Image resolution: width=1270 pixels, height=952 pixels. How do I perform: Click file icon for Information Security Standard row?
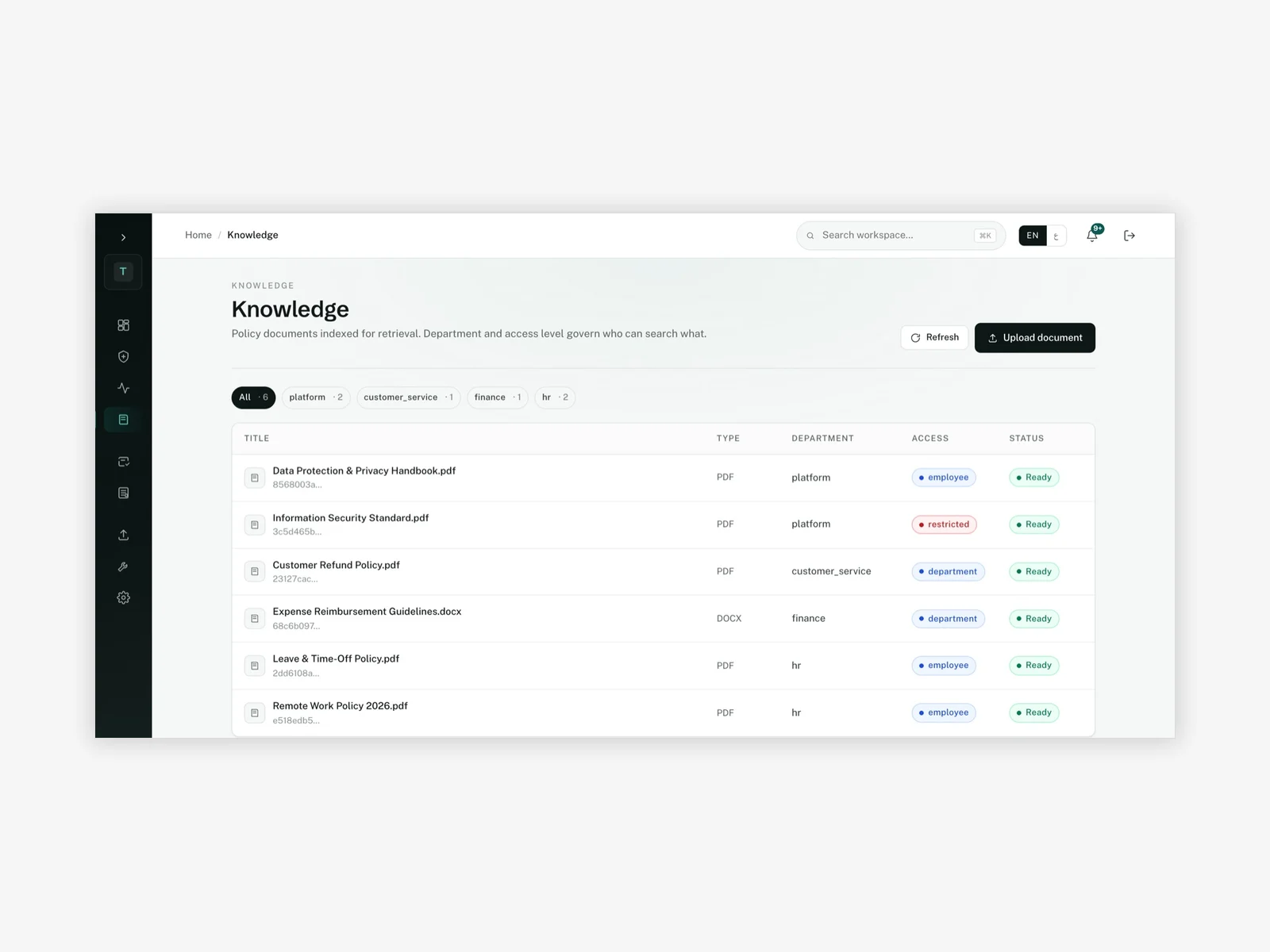click(x=254, y=524)
